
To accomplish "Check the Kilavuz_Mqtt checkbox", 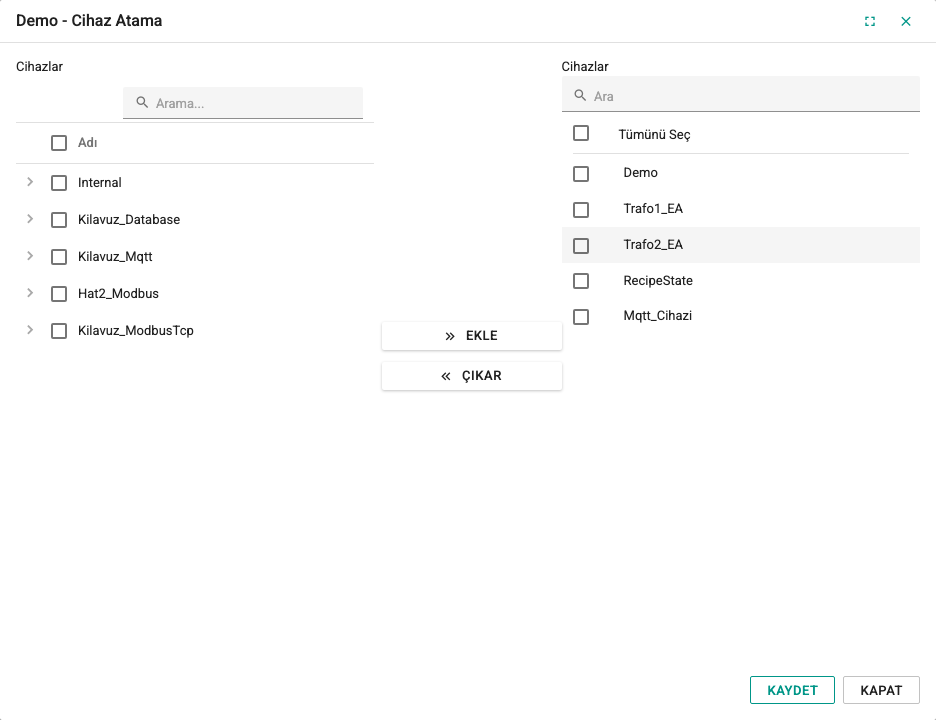I will 59,257.
